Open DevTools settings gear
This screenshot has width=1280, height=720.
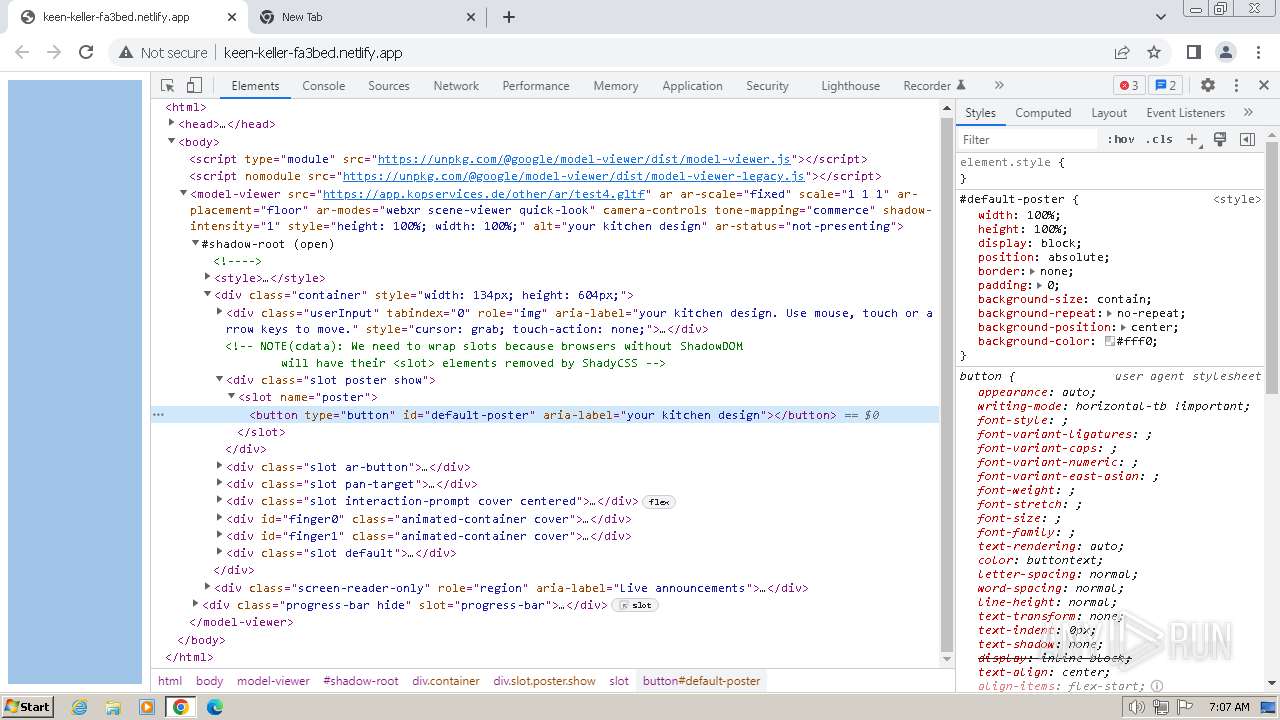coord(1208,86)
